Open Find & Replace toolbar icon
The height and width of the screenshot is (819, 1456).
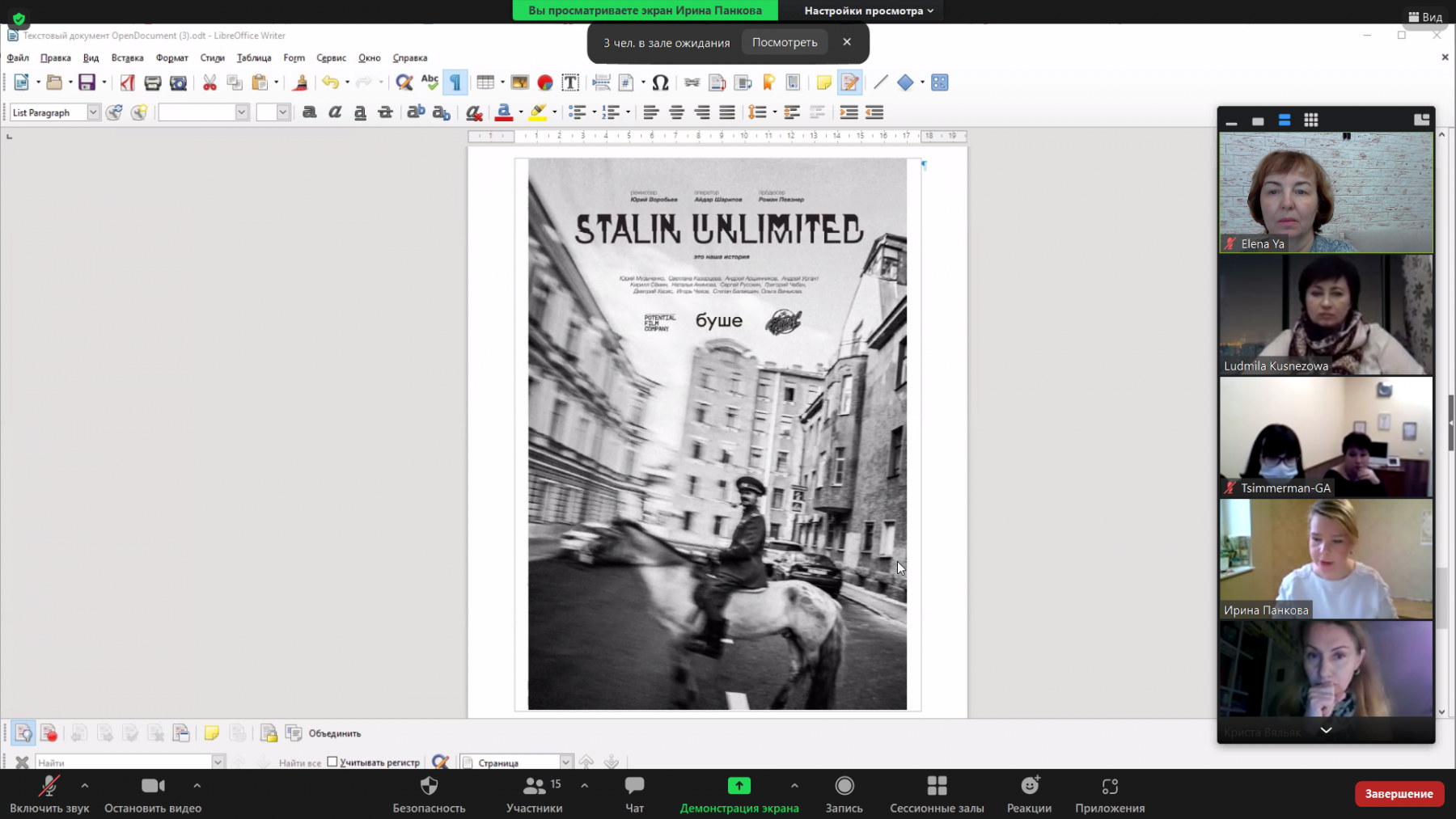[x=404, y=82]
